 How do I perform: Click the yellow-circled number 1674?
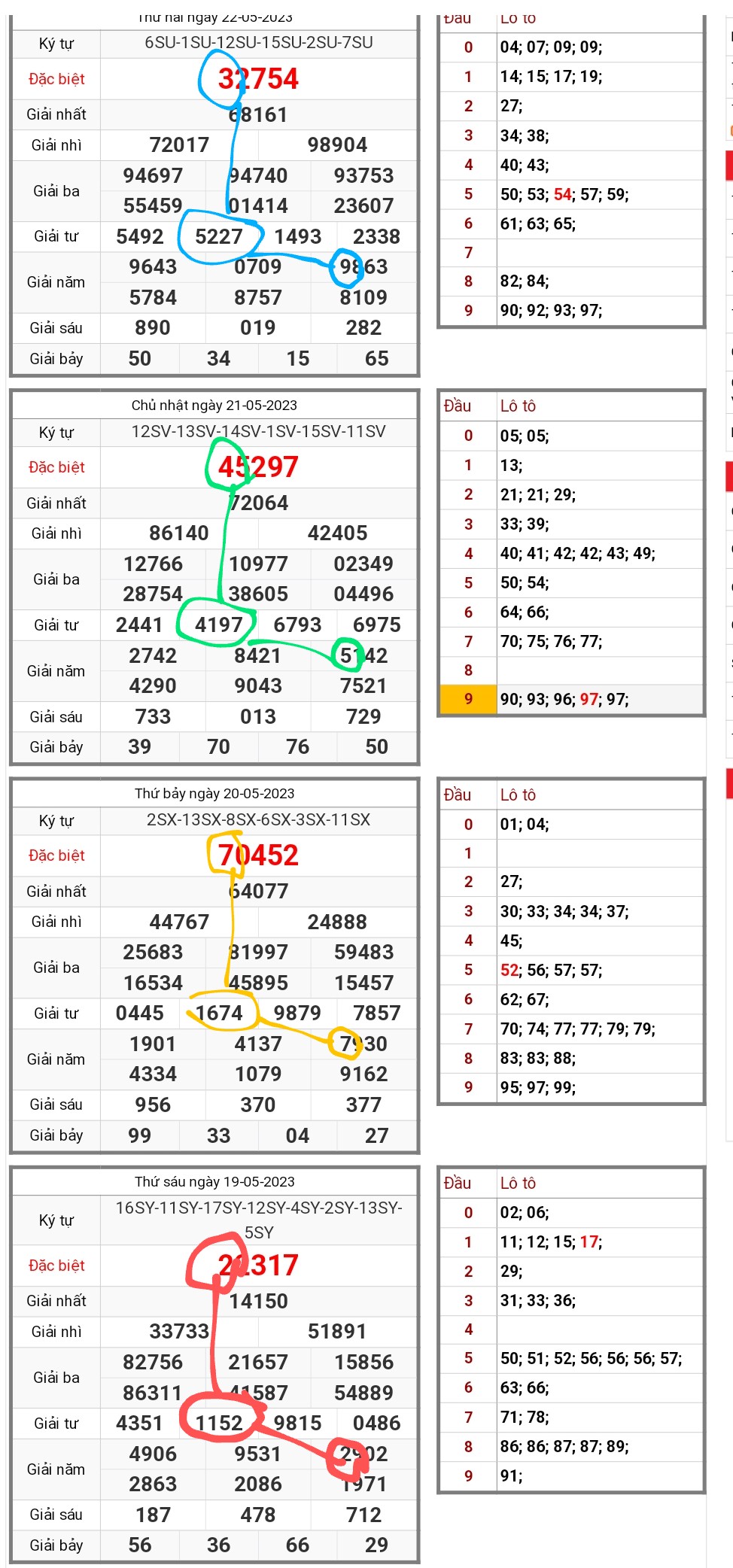pyautogui.click(x=219, y=1013)
